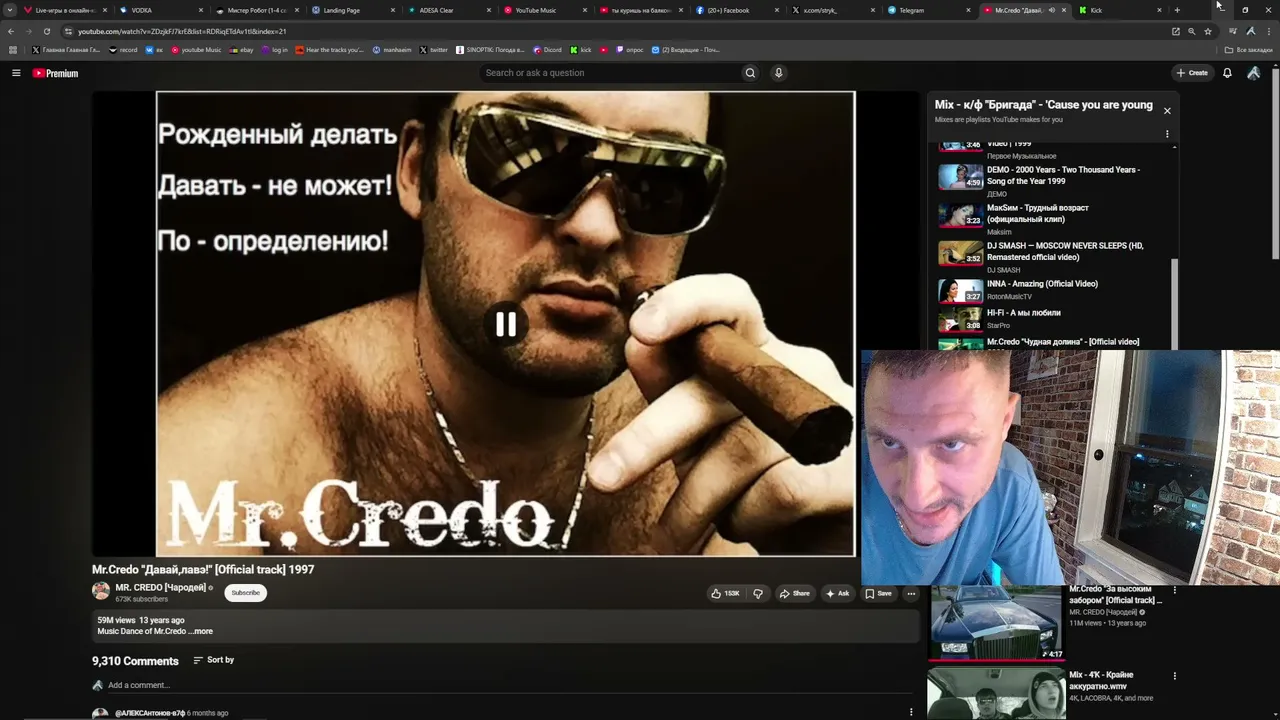This screenshot has width=1280, height=720.
Task: Bookmark this page with the star
Action: click(1208, 31)
